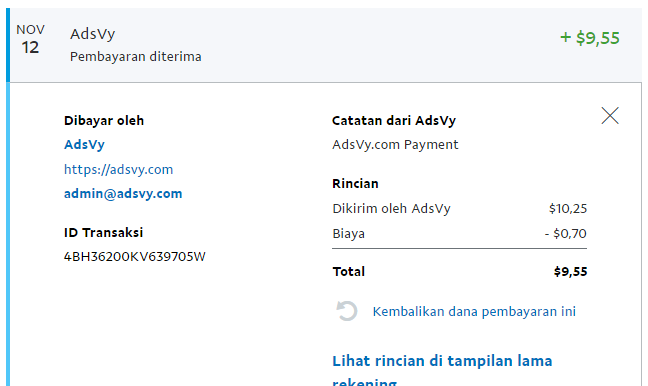Viewport: 648px width, 386px height.
Task: Click the Rincian section heading
Action: pos(355,183)
